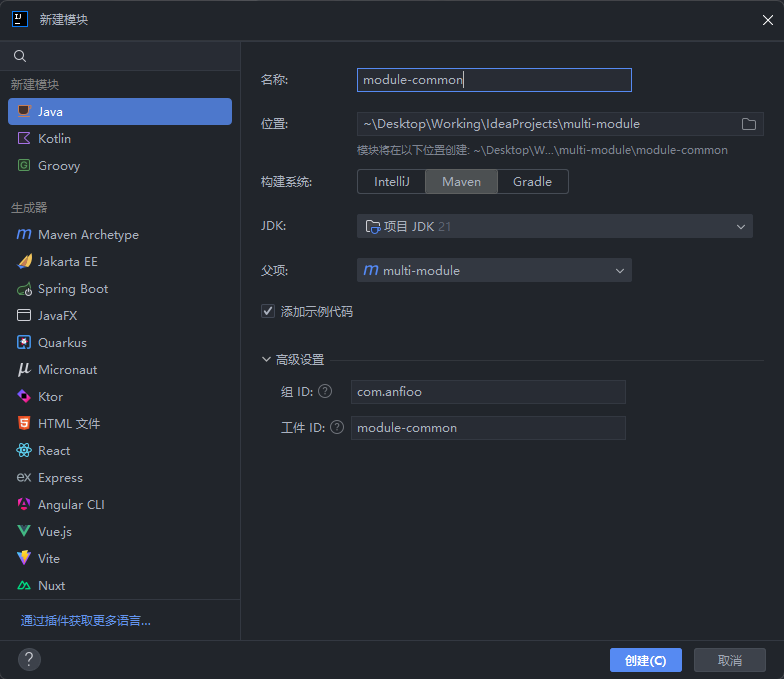
Task: Click the search magnifier icon
Action: [20, 56]
